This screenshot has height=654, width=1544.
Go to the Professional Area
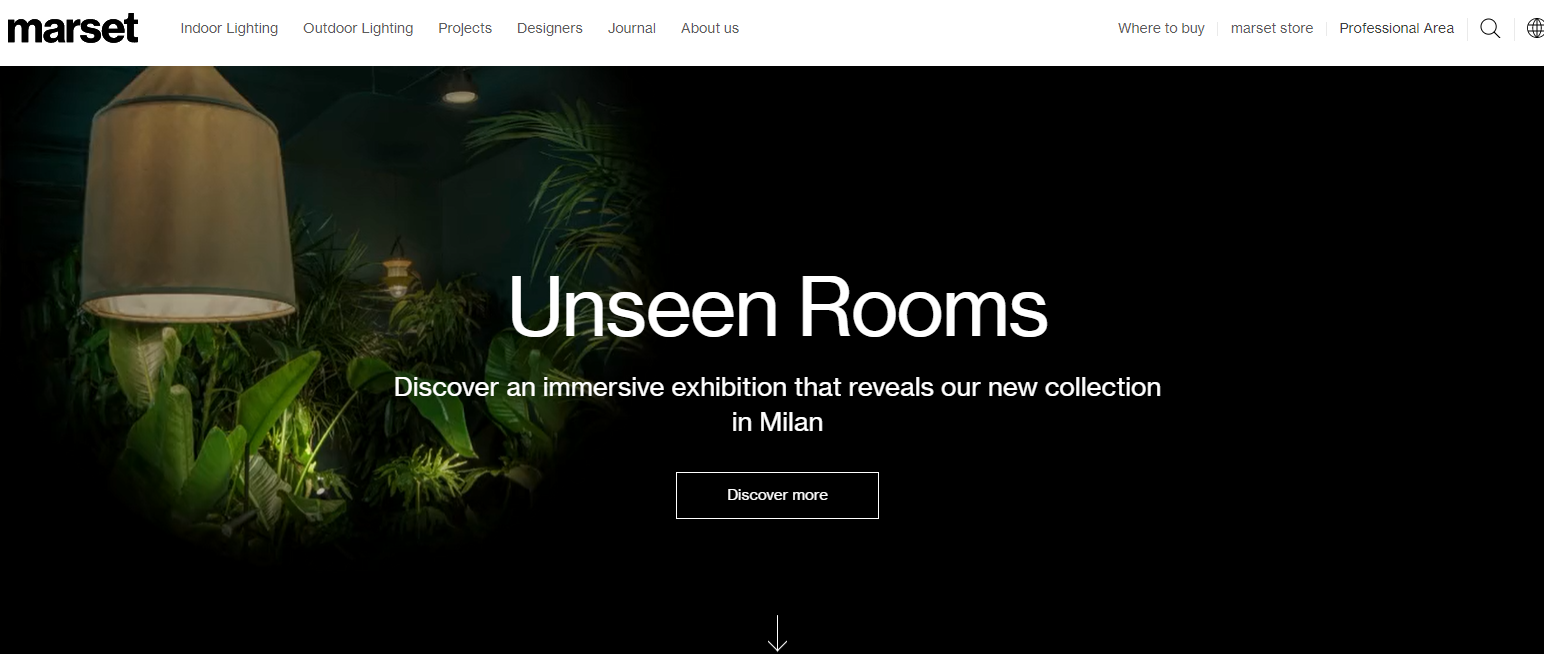(1396, 28)
